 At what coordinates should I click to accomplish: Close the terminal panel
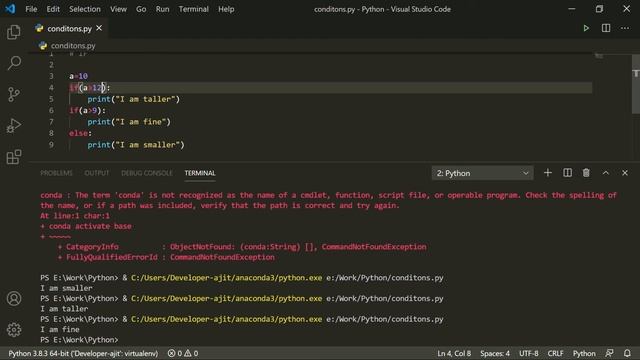click(625, 173)
